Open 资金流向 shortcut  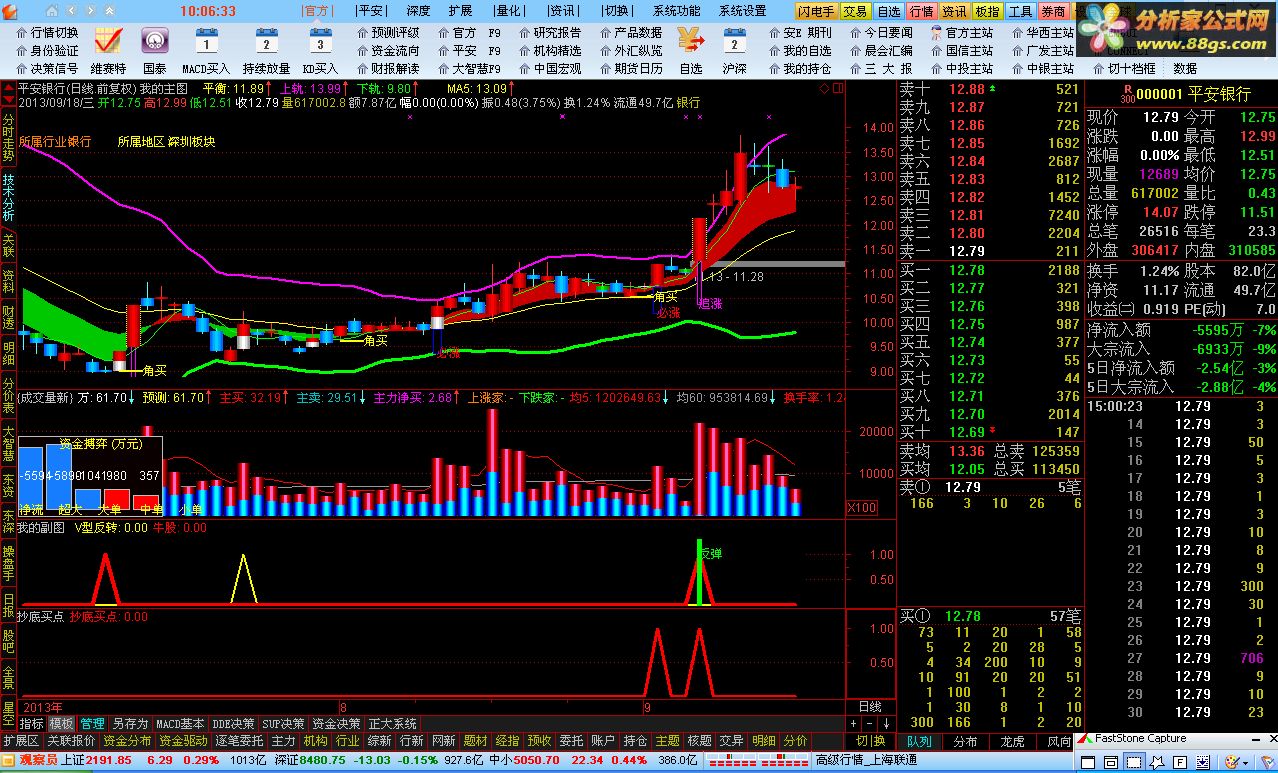point(387,51)
